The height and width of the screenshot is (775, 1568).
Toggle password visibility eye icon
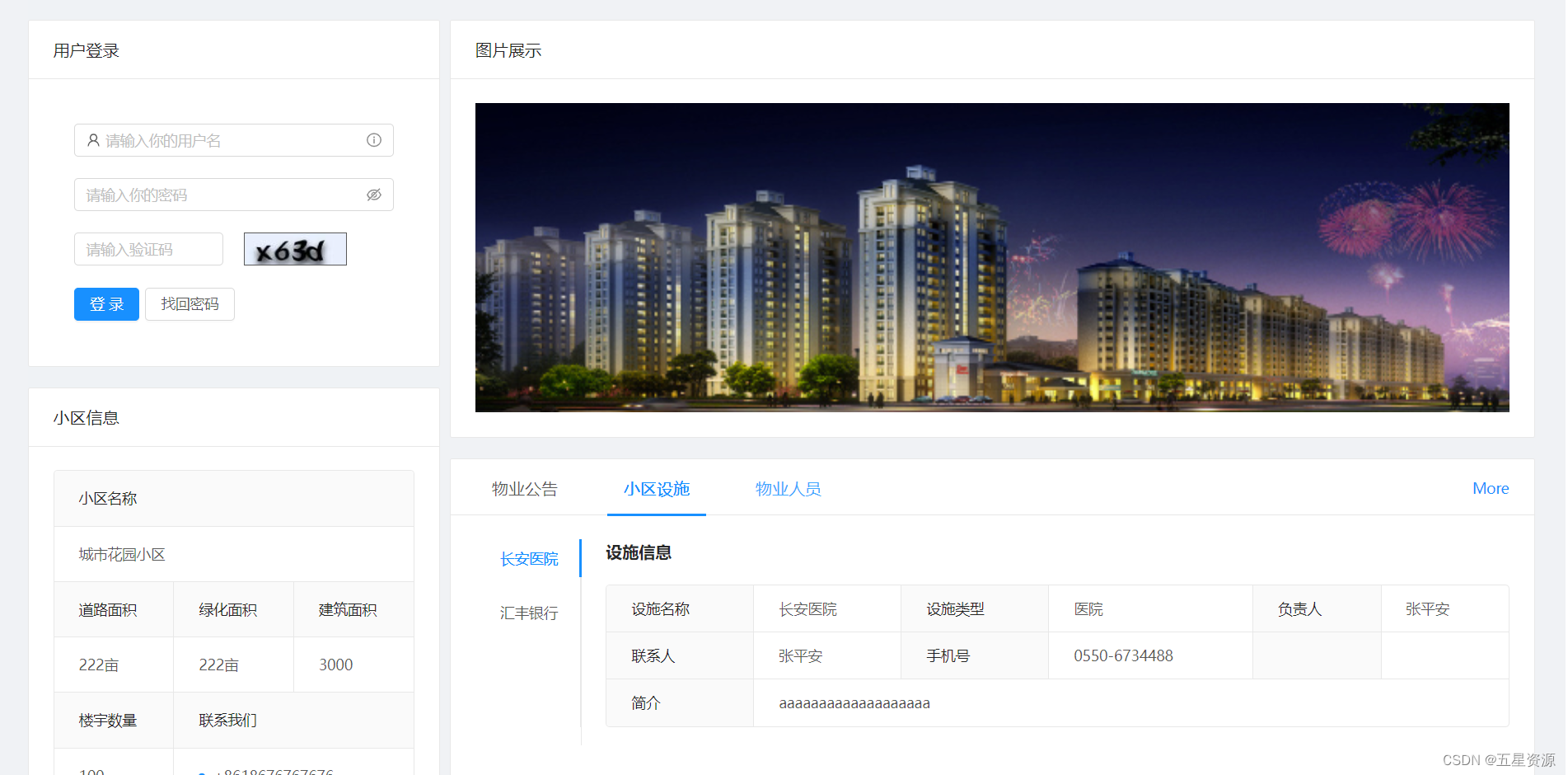tap(374, 195)
